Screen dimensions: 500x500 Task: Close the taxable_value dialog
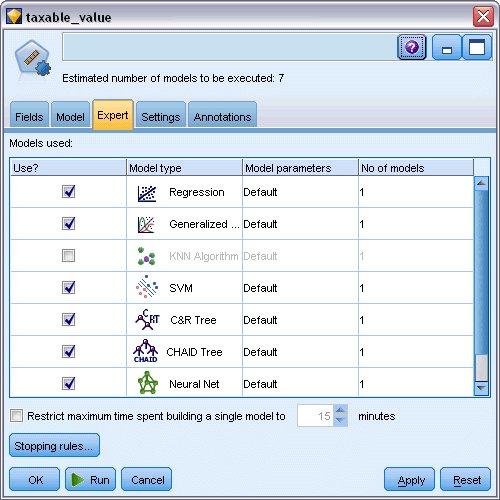click(x=483, y=16)
